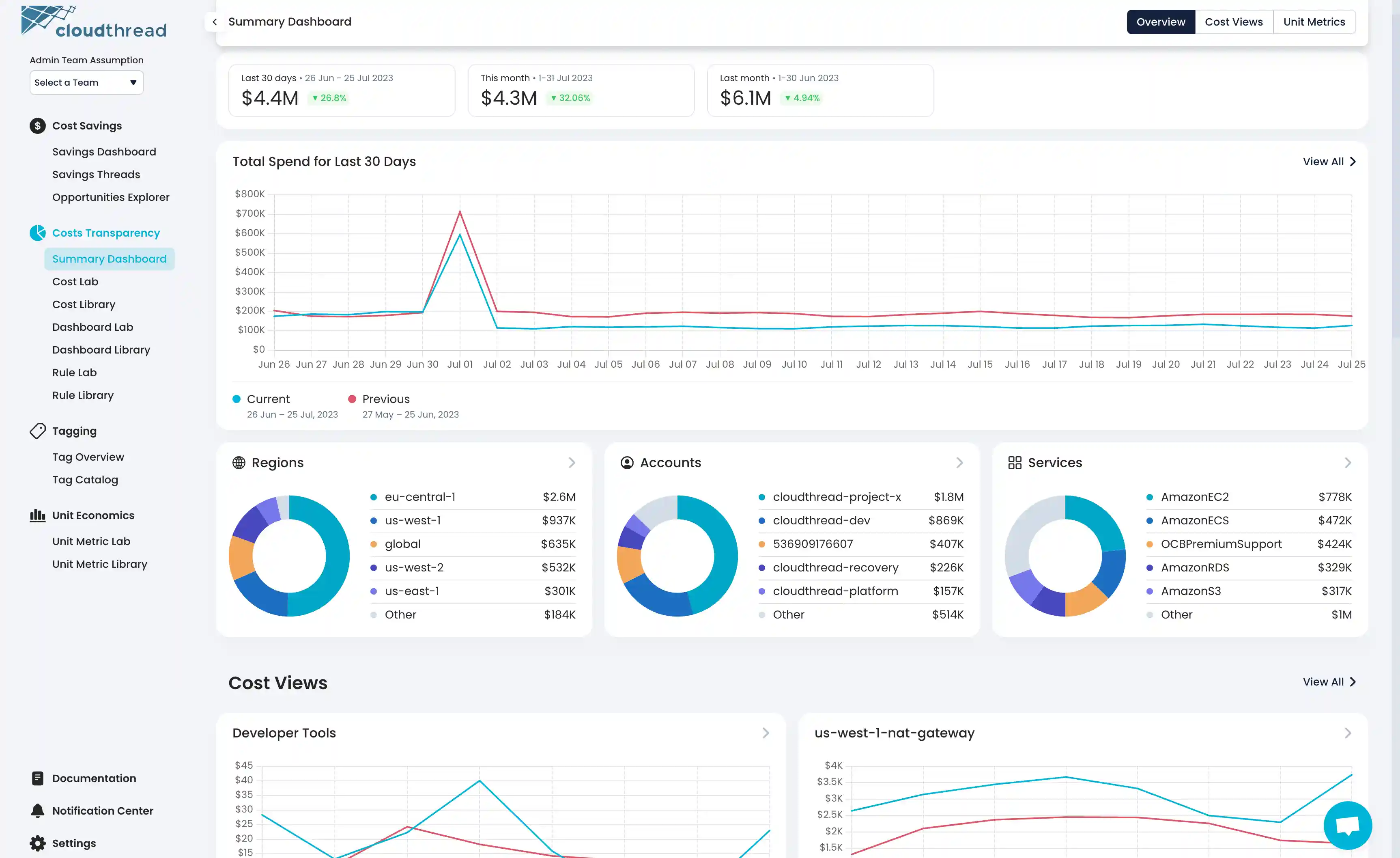The height and width of the screenshot is (858, 1400).
Task: Expand the Services card chevron
Action: pos(1348,463)
